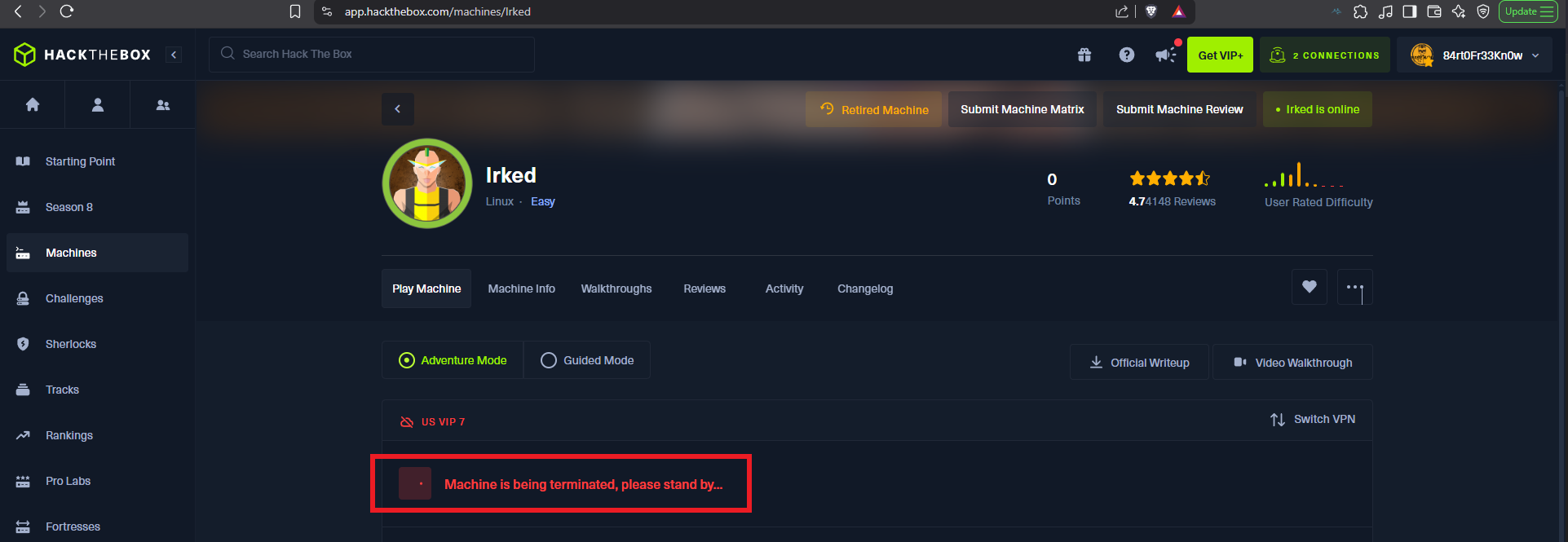Open Starting Point in sidebar

(x=97, y=161)
